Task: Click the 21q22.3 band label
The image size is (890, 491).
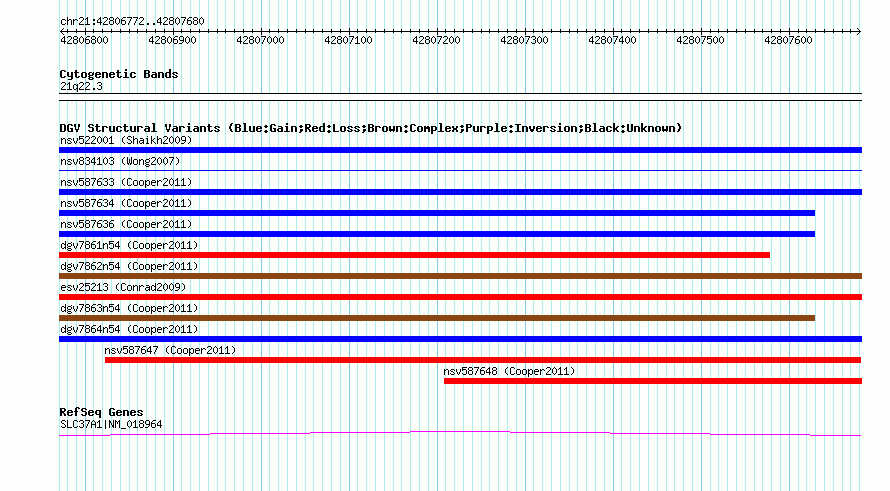Action: pyautogui.click(x=81, y=86)
